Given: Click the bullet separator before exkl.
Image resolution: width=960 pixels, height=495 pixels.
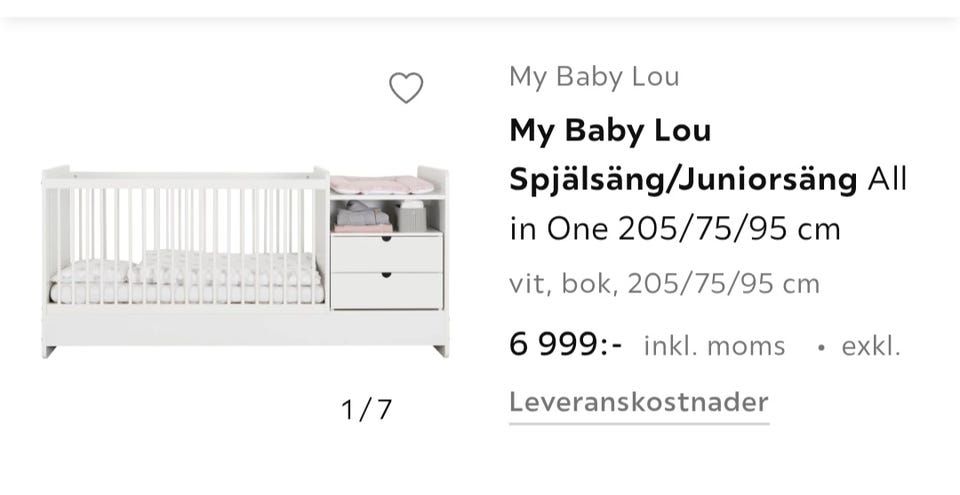Looking at the screenshot, I should tap(820, 348).
